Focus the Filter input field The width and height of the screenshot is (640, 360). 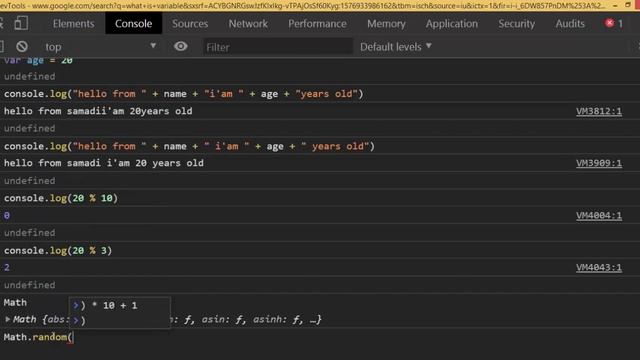tap(278, 47)
